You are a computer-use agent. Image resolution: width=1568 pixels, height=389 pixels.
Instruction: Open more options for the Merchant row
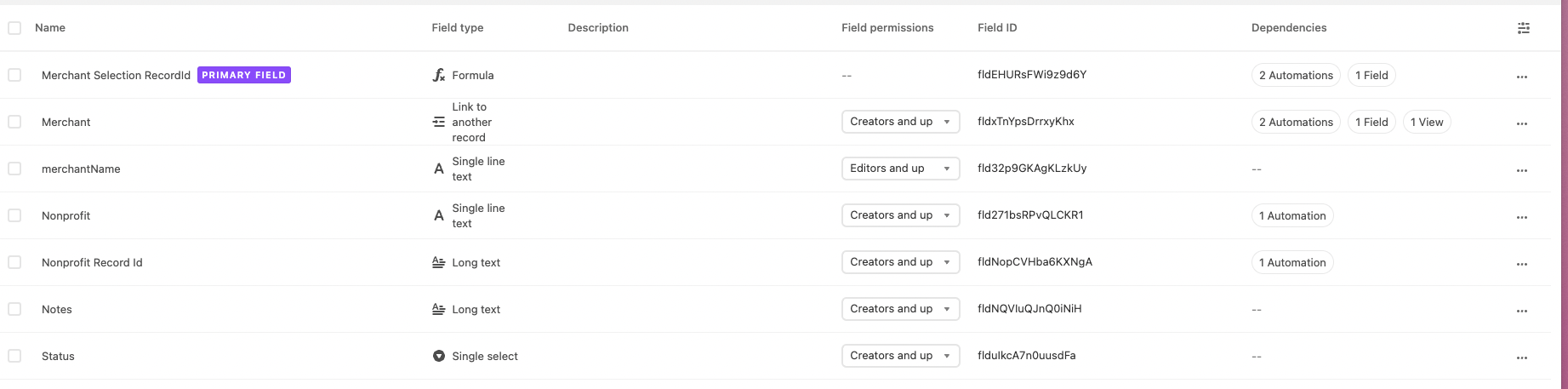click(x=1522, y=123)
